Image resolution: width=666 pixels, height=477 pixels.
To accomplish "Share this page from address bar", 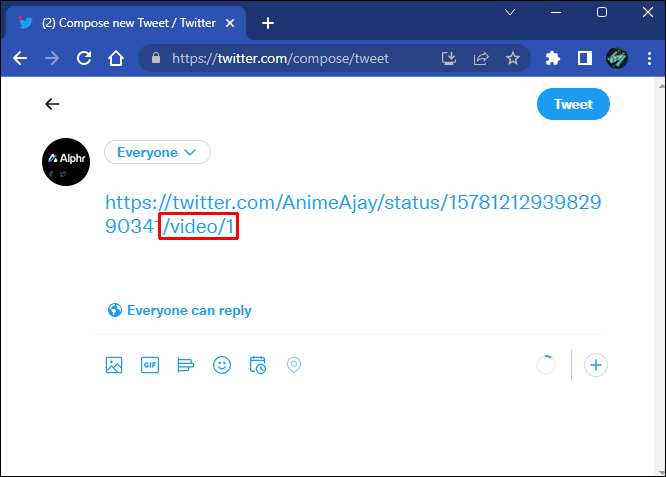I will (481, 58).
